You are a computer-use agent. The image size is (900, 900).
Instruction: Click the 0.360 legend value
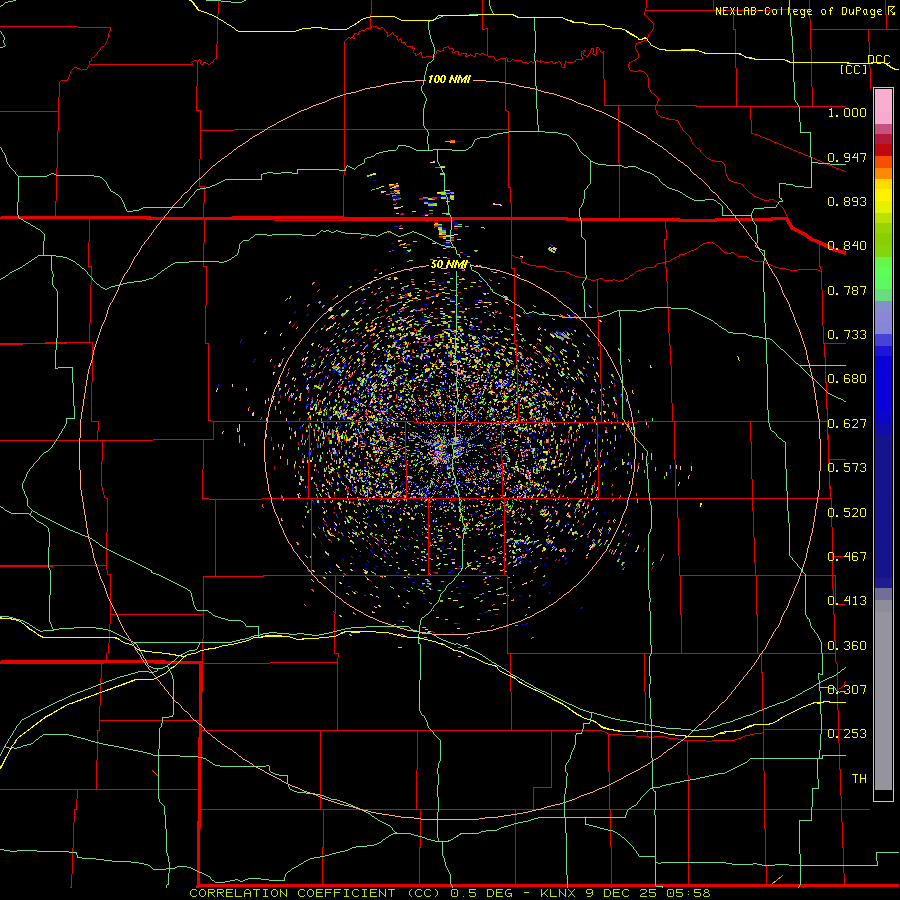pyautogui.click(x=847, y=646)
